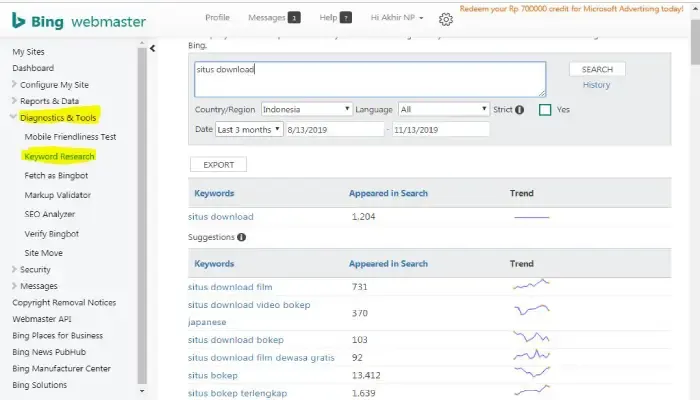Sort by the top Keywords column header
The image size is (700, 400).
click(214, 193)
